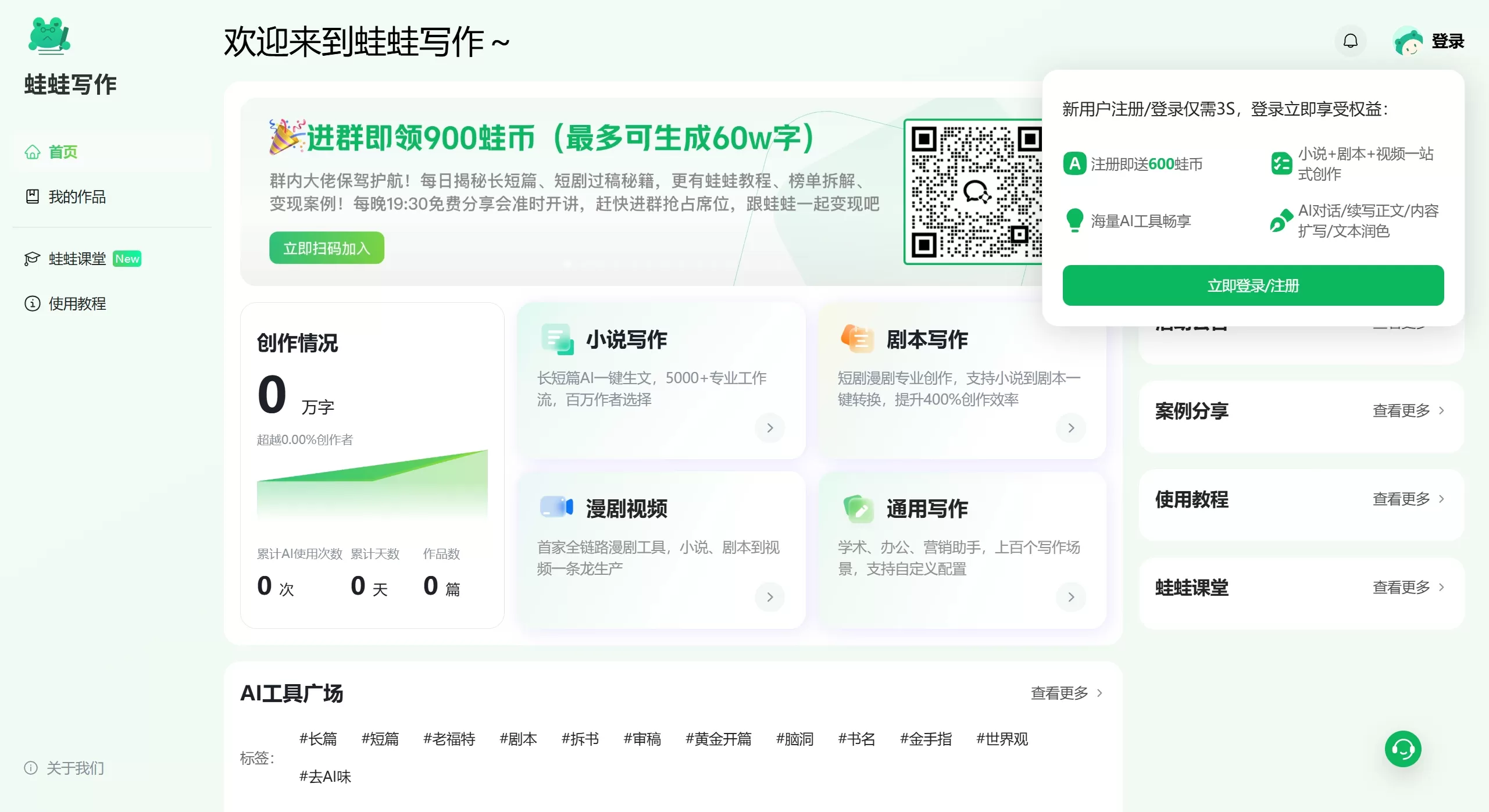
Task: Click the AI工具广场 heading
Action: (x=291, y=693)
